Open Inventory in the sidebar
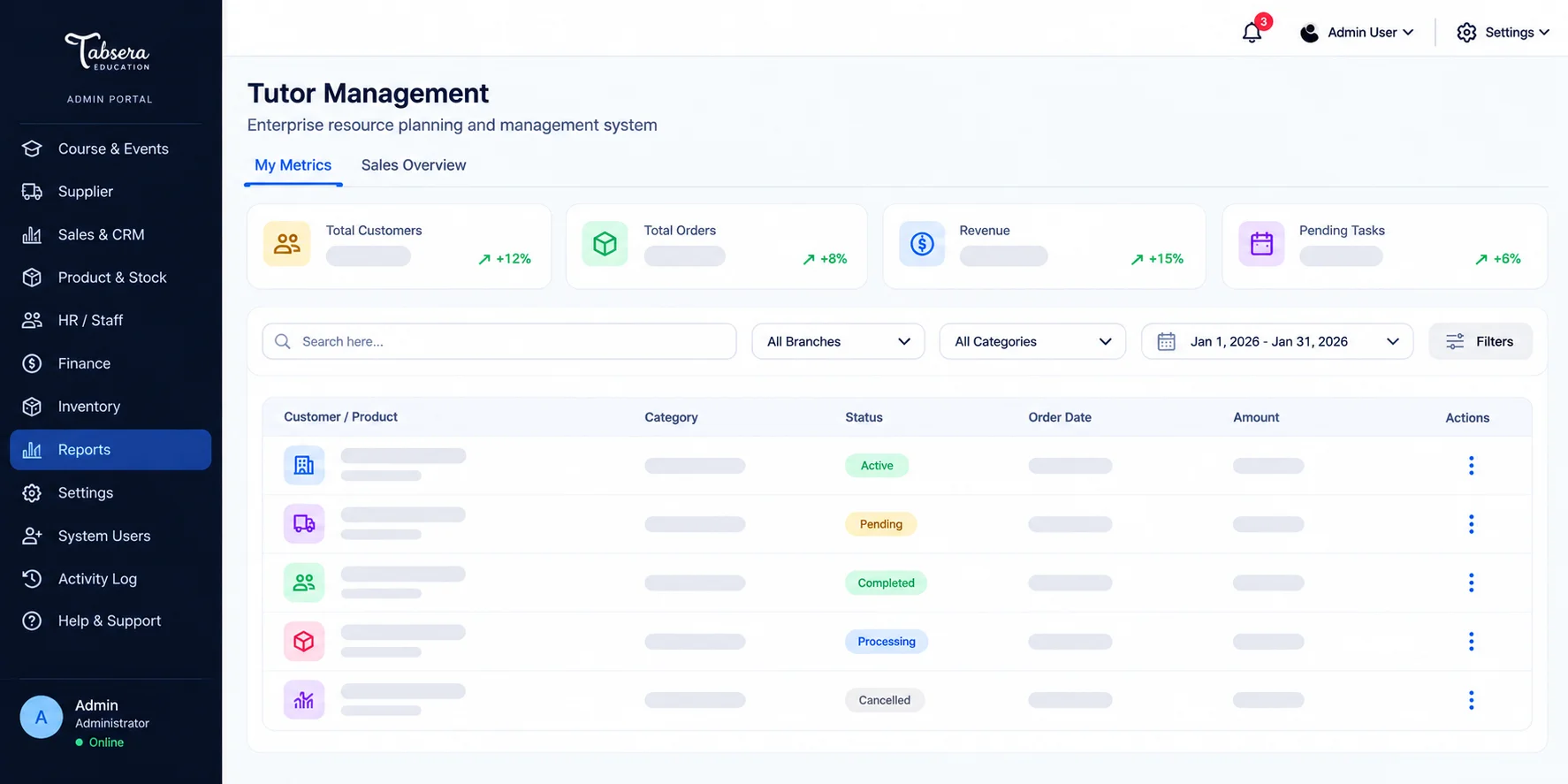1568x784 pixels. point(110,407)
